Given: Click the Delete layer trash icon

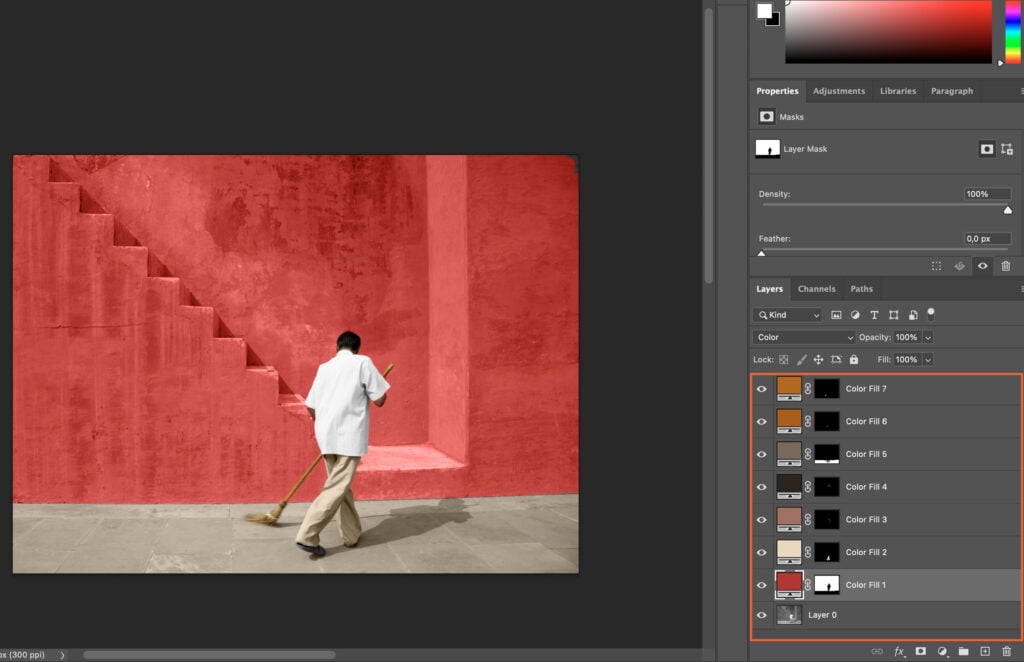Looking at the screenshot, I should [1006, 651].
